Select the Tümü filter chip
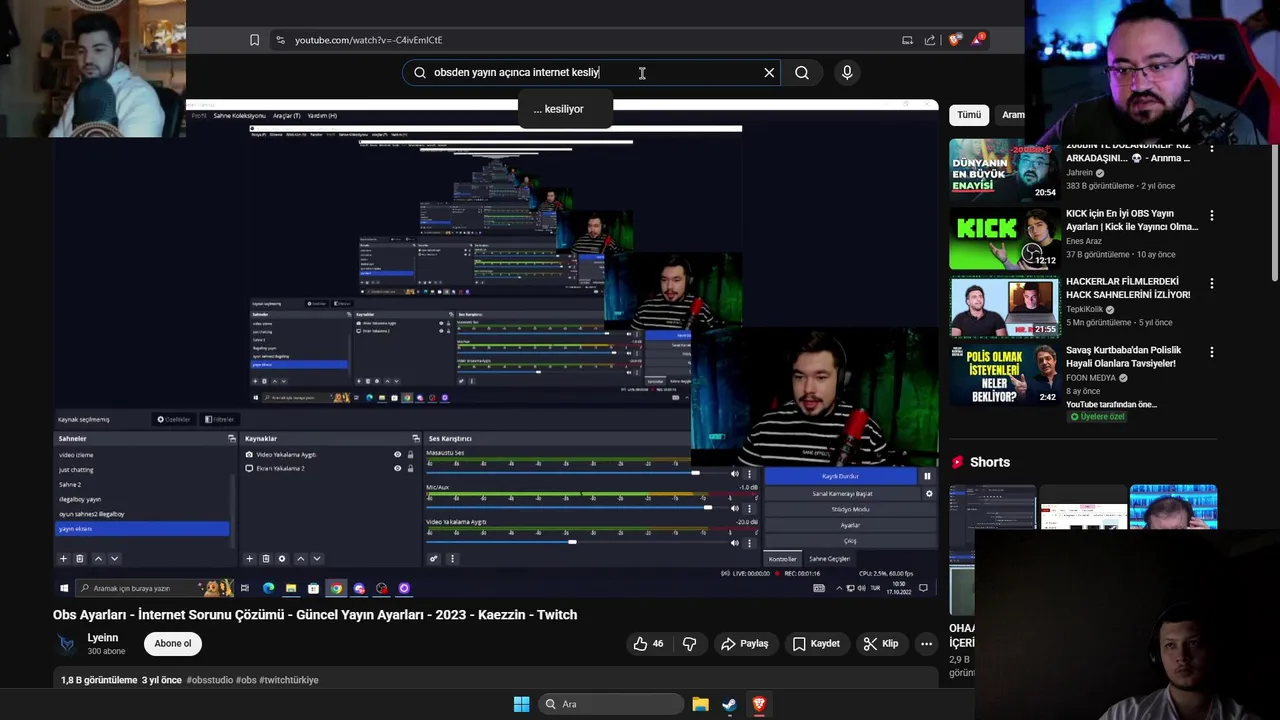The width and height of the screenshot is (1280, 720). click(969, 115)
